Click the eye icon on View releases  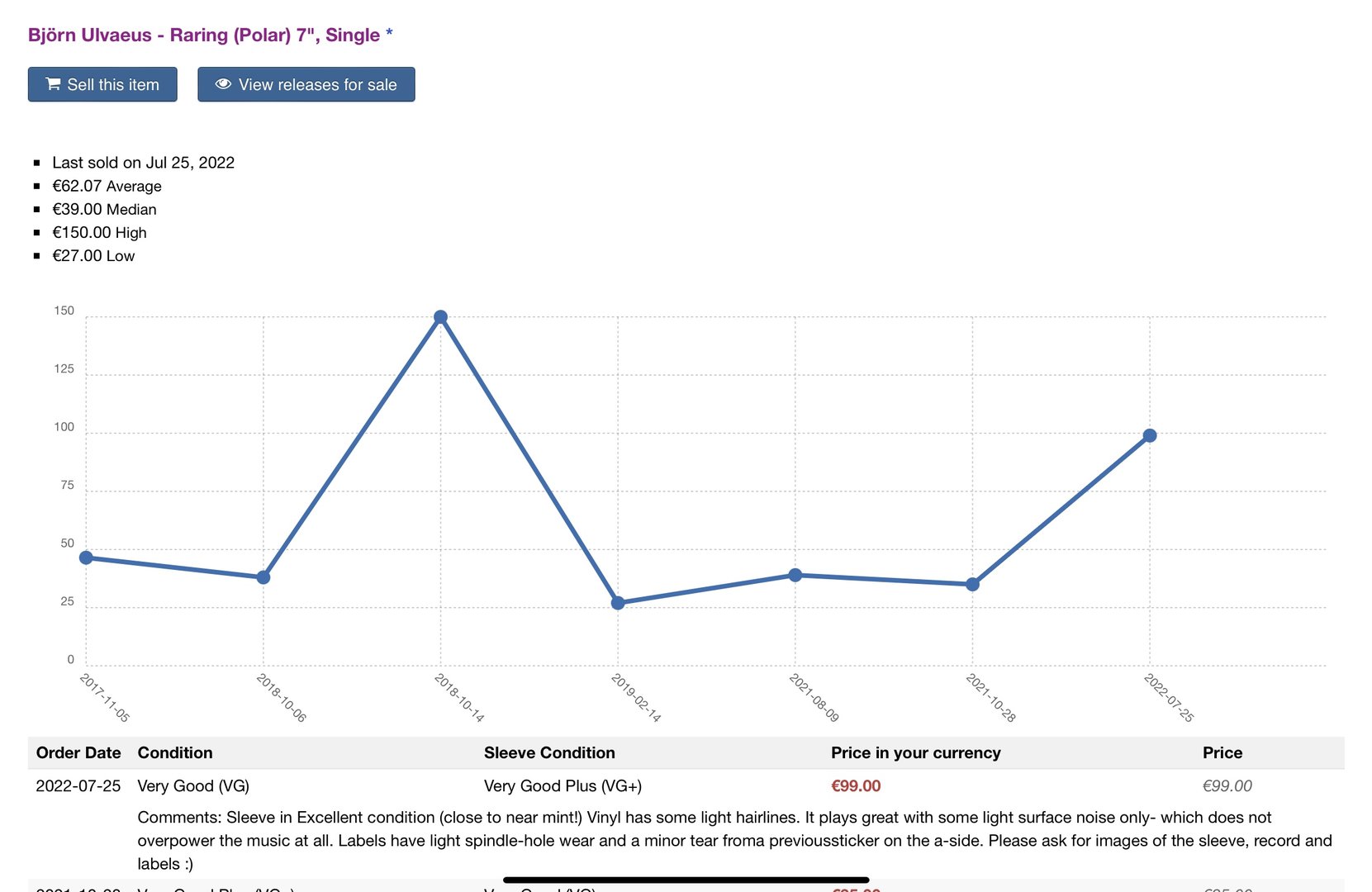coord(223,84)
